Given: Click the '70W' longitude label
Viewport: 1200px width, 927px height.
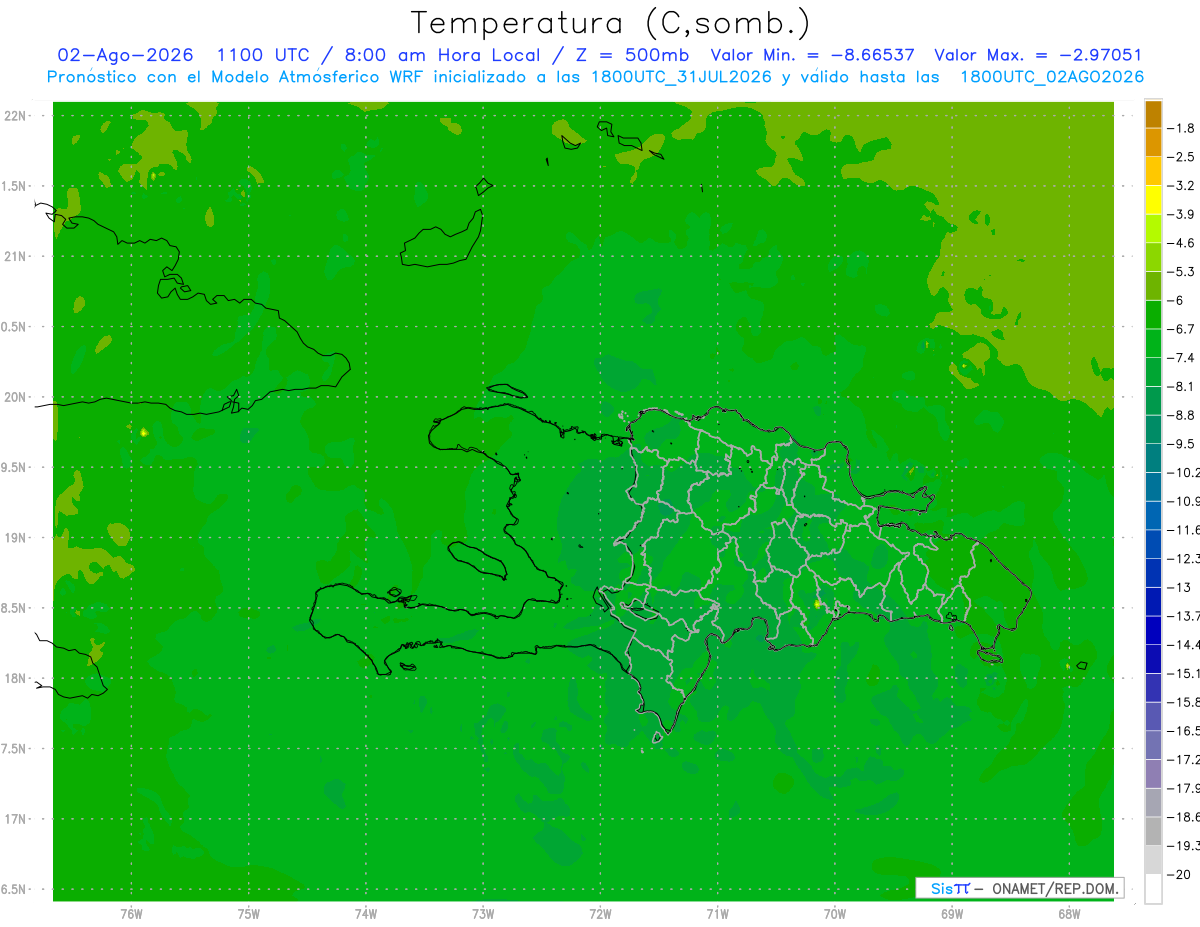Looking at the screenshot, I should click(x=835, y=914).
